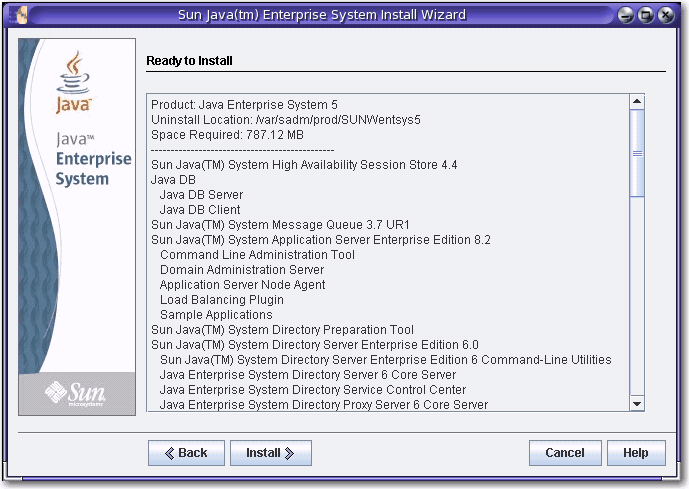Viewport: 689px width, 489px height.
Task: Select 'Sample Applications' line
Action: coord(216,315)
